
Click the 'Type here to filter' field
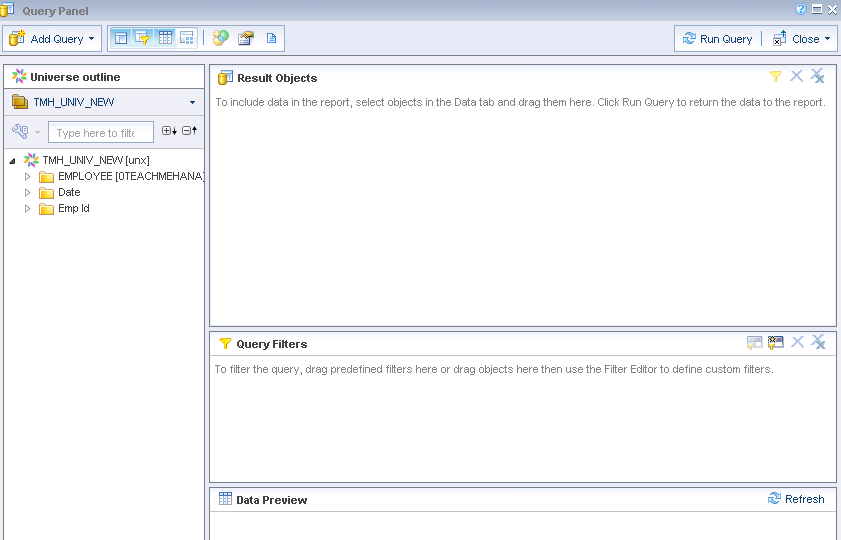(101, 132)
